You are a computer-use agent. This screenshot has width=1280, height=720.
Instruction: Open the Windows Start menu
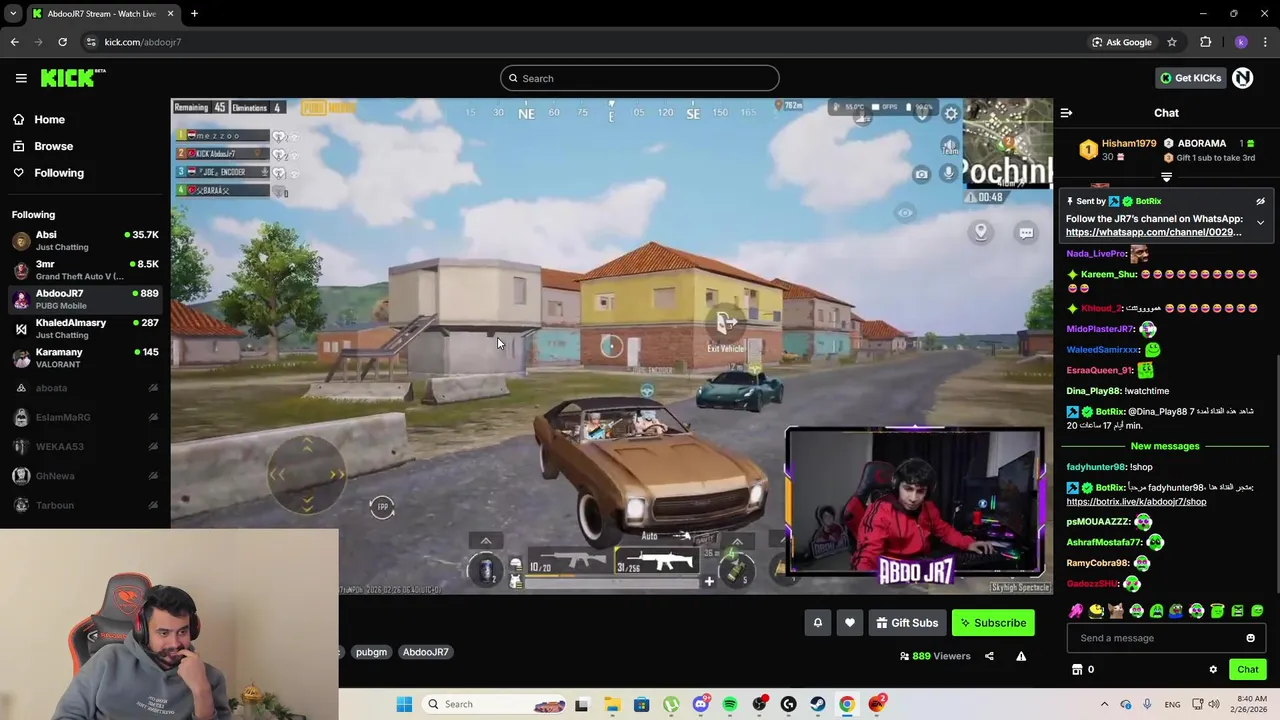pos(404,704)
